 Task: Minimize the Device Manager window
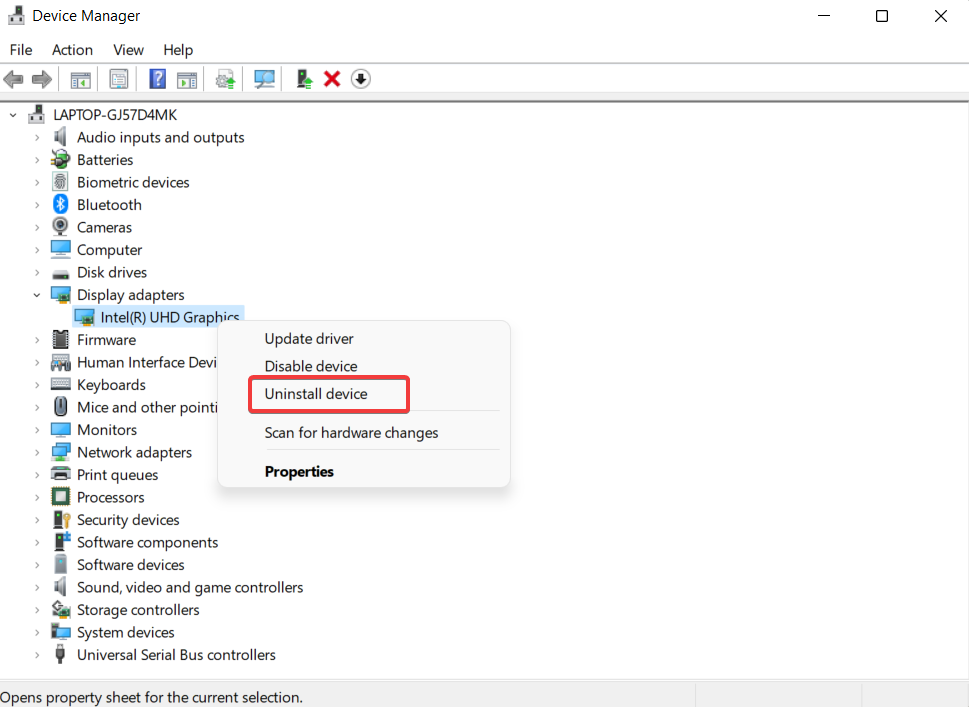[824, 16]
